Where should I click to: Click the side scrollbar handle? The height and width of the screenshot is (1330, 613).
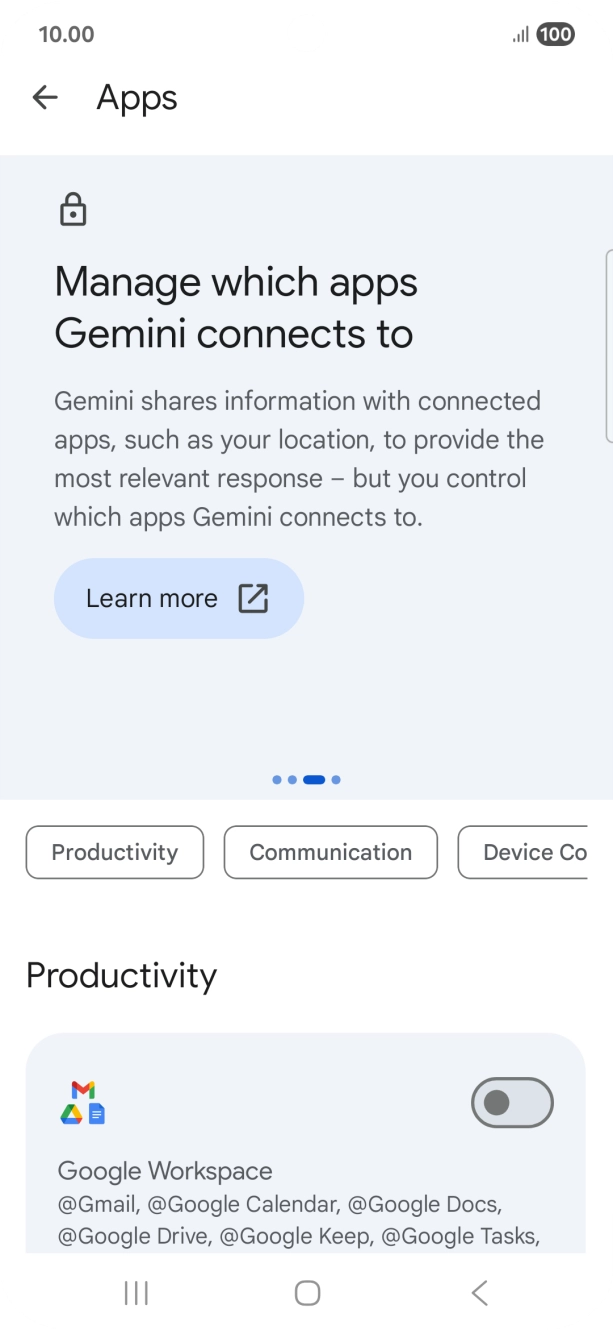[608, 345]
